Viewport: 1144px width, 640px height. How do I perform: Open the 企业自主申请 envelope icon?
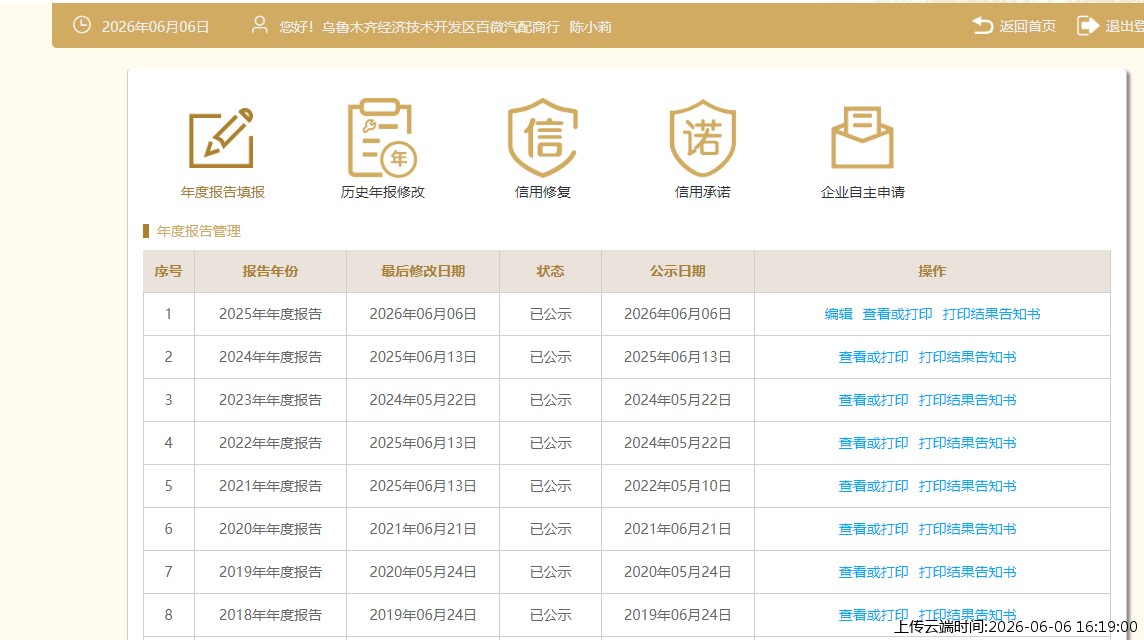(862, 138)
